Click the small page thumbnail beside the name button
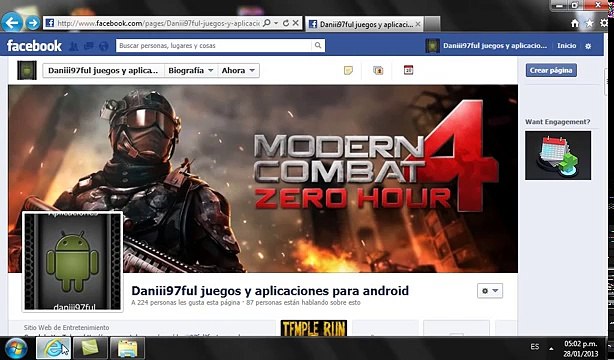The height and width of the screenshot is (360, 614). pos(27,71)
